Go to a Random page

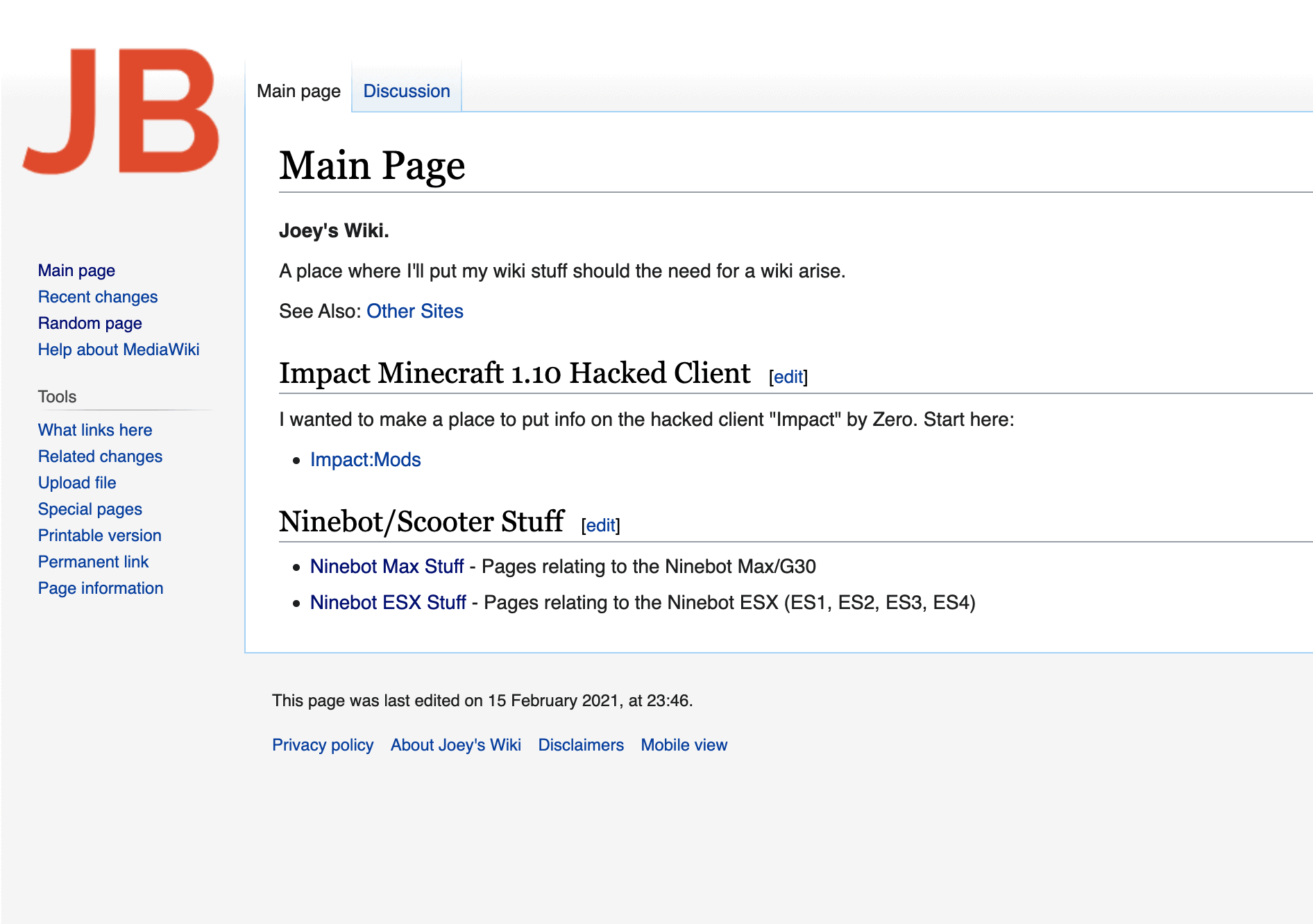[x=90, y=323]
